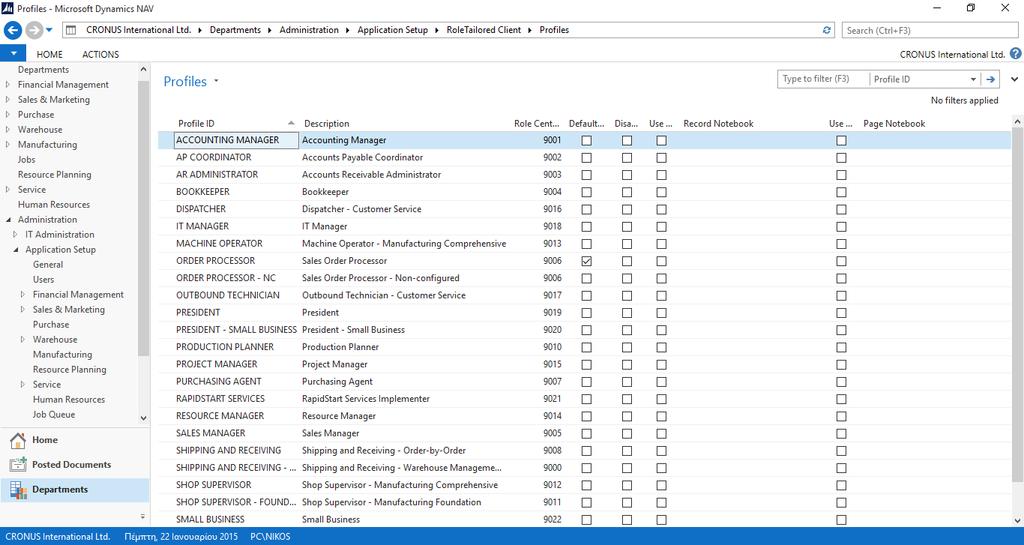Check Default checkbox for PROJECT MANAGER

586,364
